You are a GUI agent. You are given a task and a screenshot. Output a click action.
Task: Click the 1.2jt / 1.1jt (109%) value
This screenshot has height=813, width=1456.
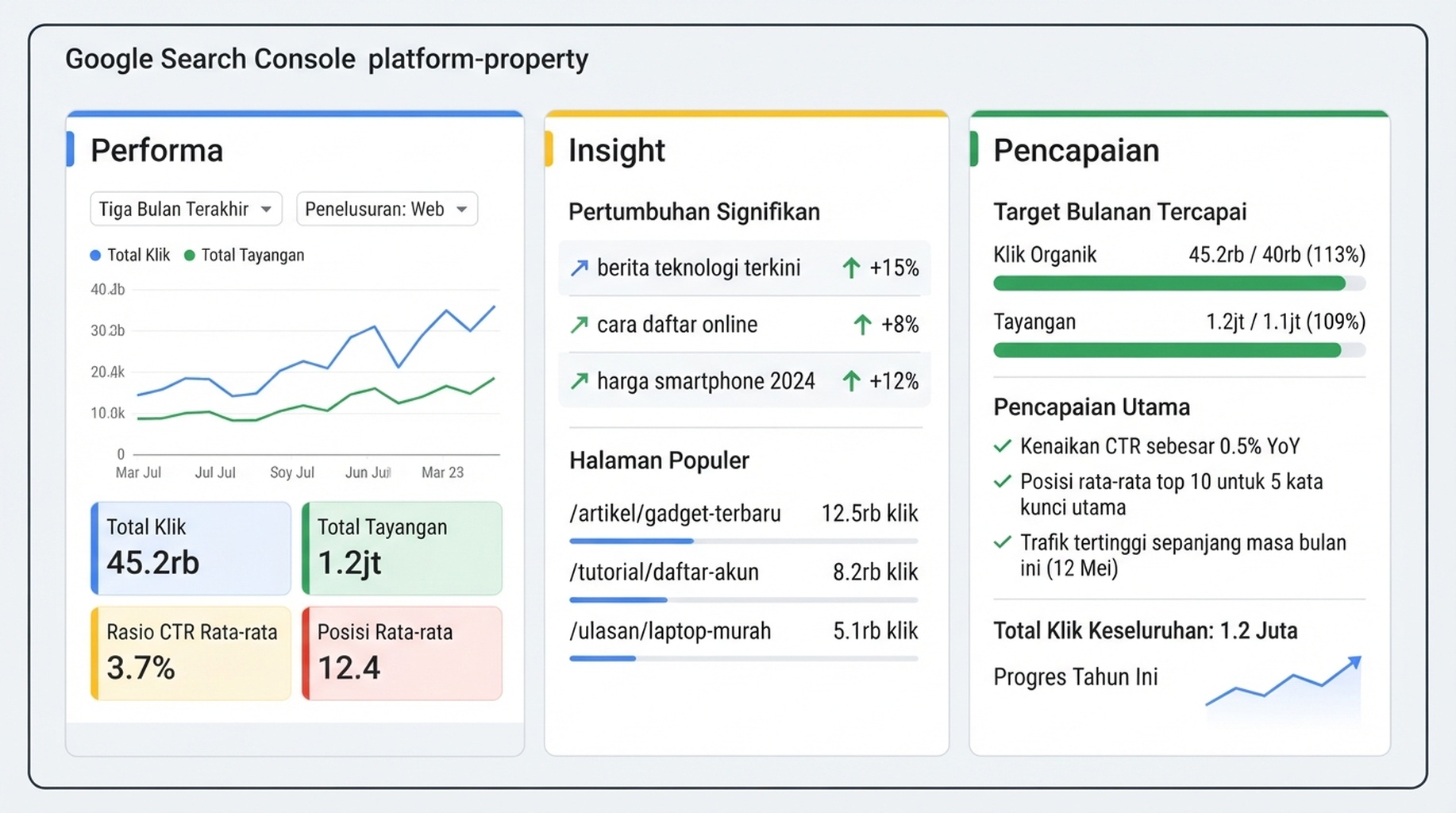(x=1285, y=322)
